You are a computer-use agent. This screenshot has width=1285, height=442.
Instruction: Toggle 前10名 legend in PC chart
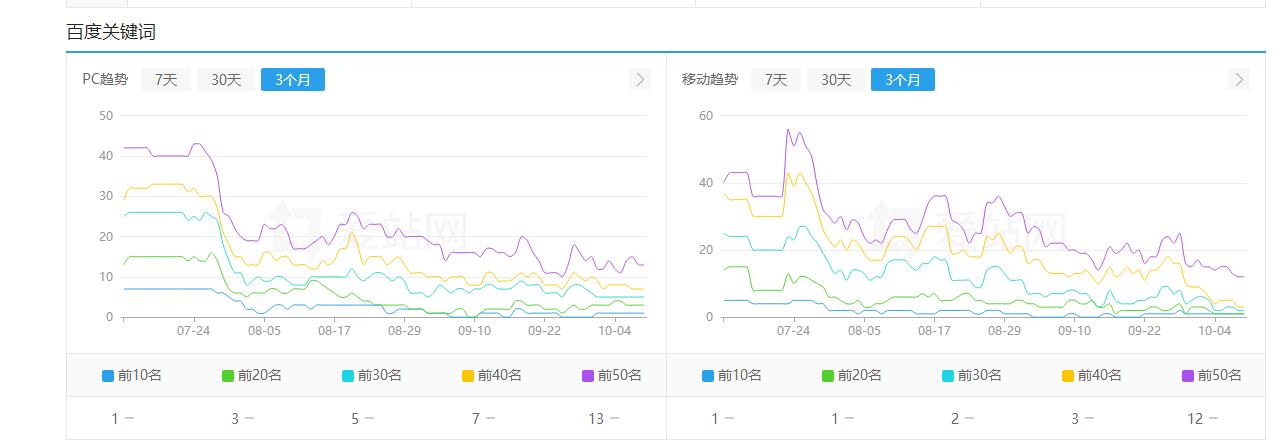[132, 375]
